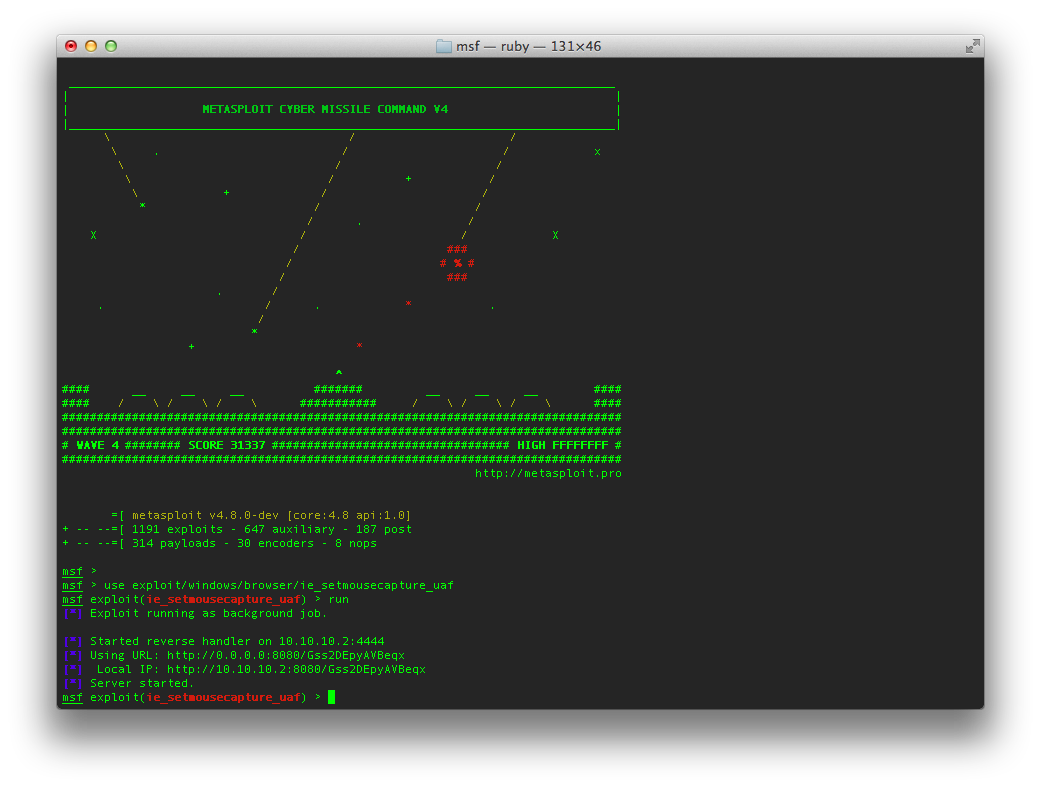Viewport: 1041px width, 788px height.
Task: Click 'Exploit running as background job.' line
Action: point(208,613)
